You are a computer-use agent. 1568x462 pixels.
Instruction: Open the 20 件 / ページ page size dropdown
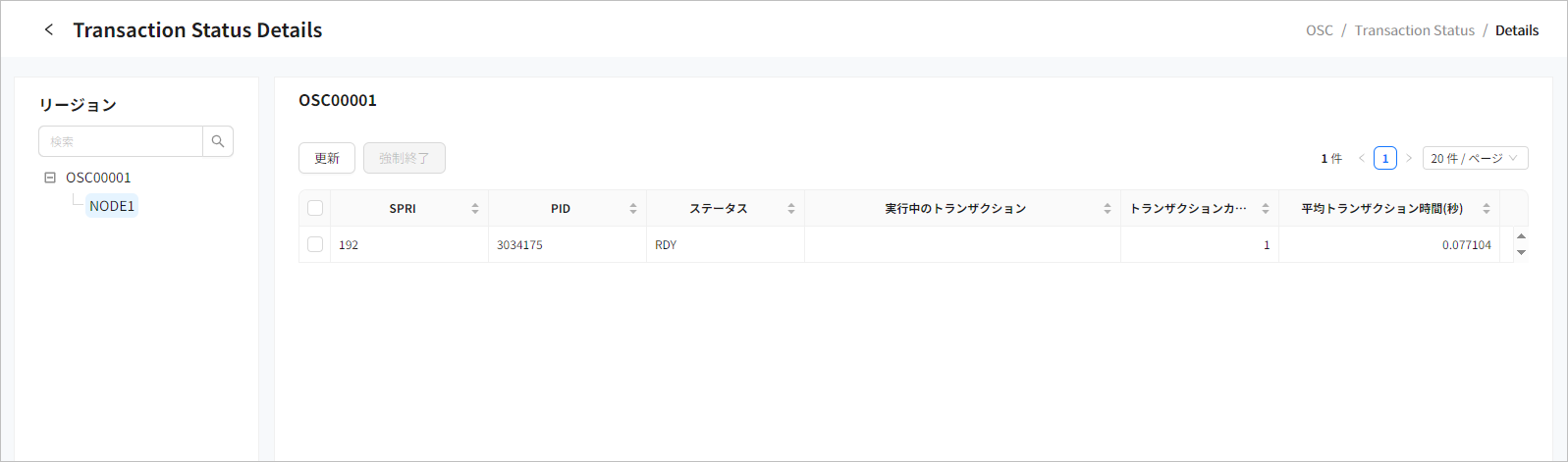click(x=1475, y=158)
